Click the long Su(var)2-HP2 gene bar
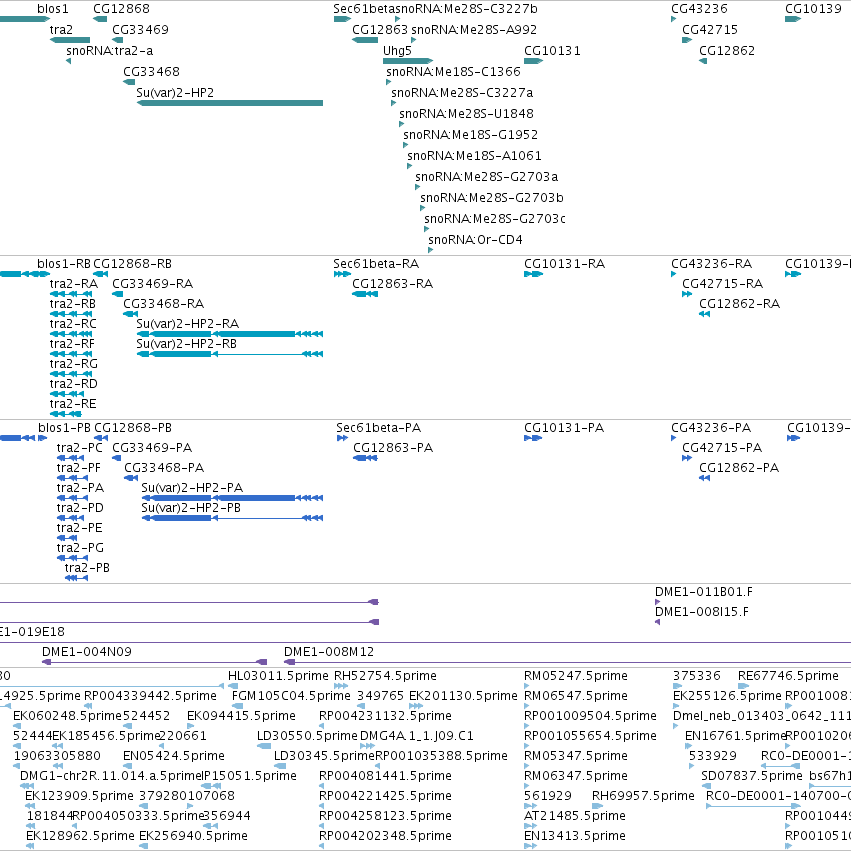The width and height of the screenshot is (851, 851). click(230, 103)
